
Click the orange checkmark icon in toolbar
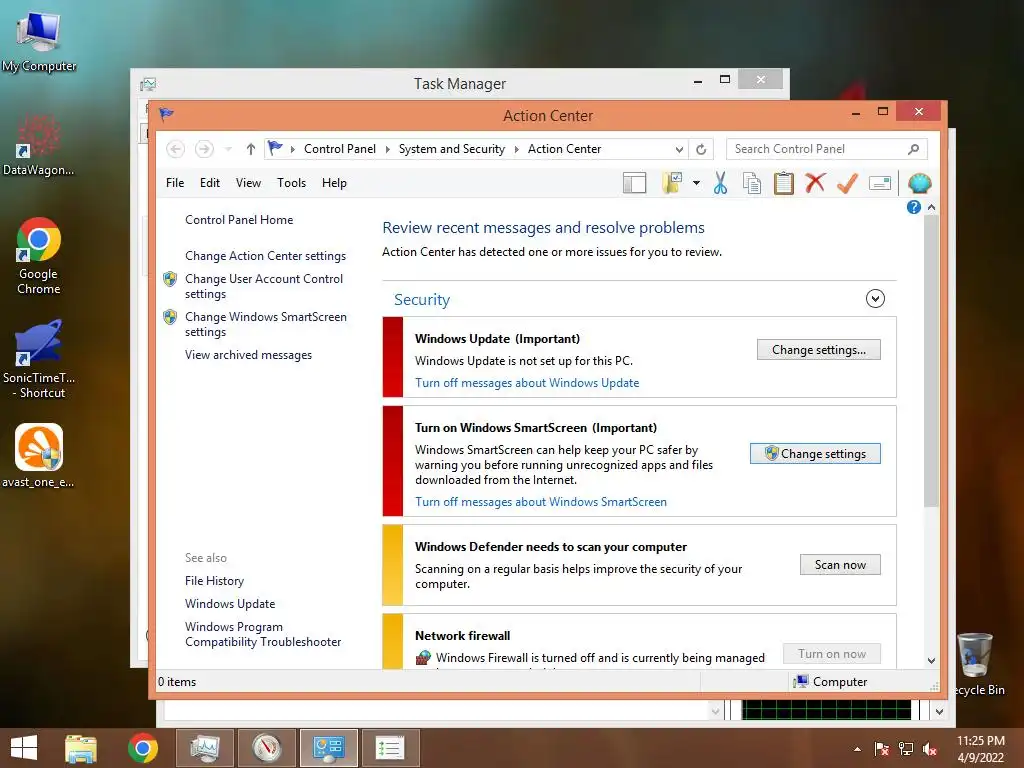[x=847, y=184]
